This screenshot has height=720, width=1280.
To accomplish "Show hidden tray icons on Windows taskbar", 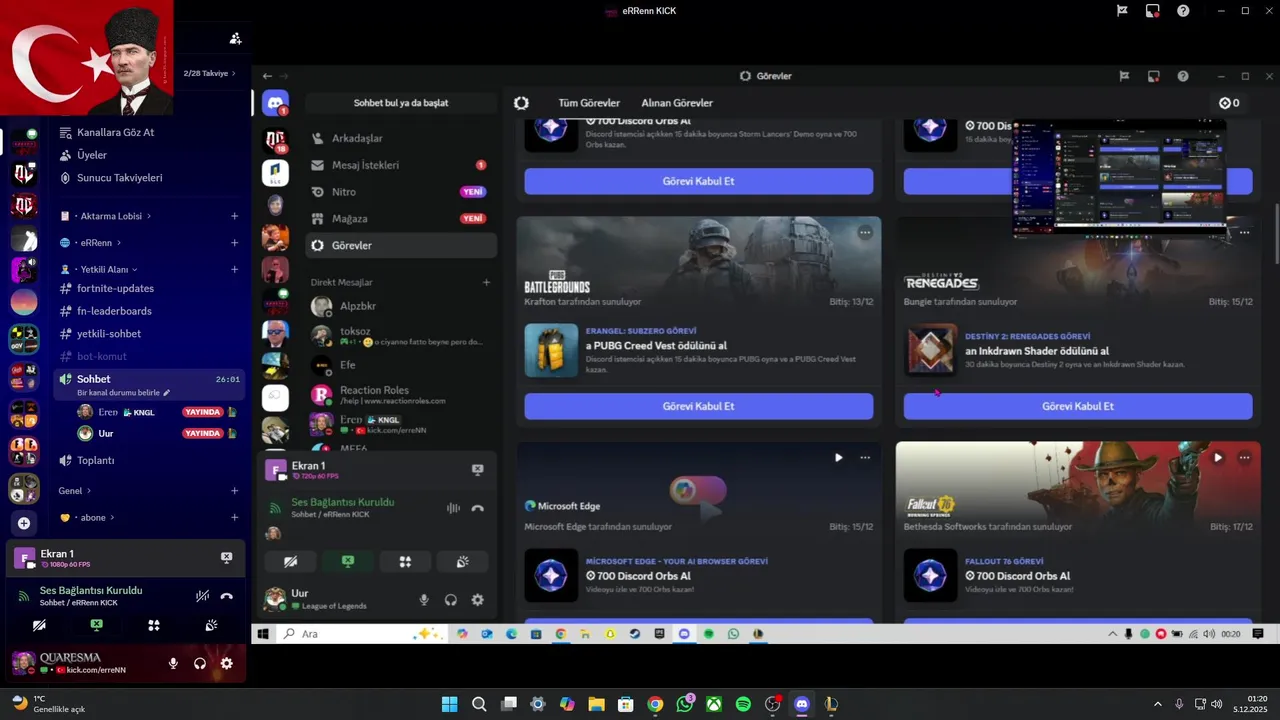I will [x=1158, y=704].
